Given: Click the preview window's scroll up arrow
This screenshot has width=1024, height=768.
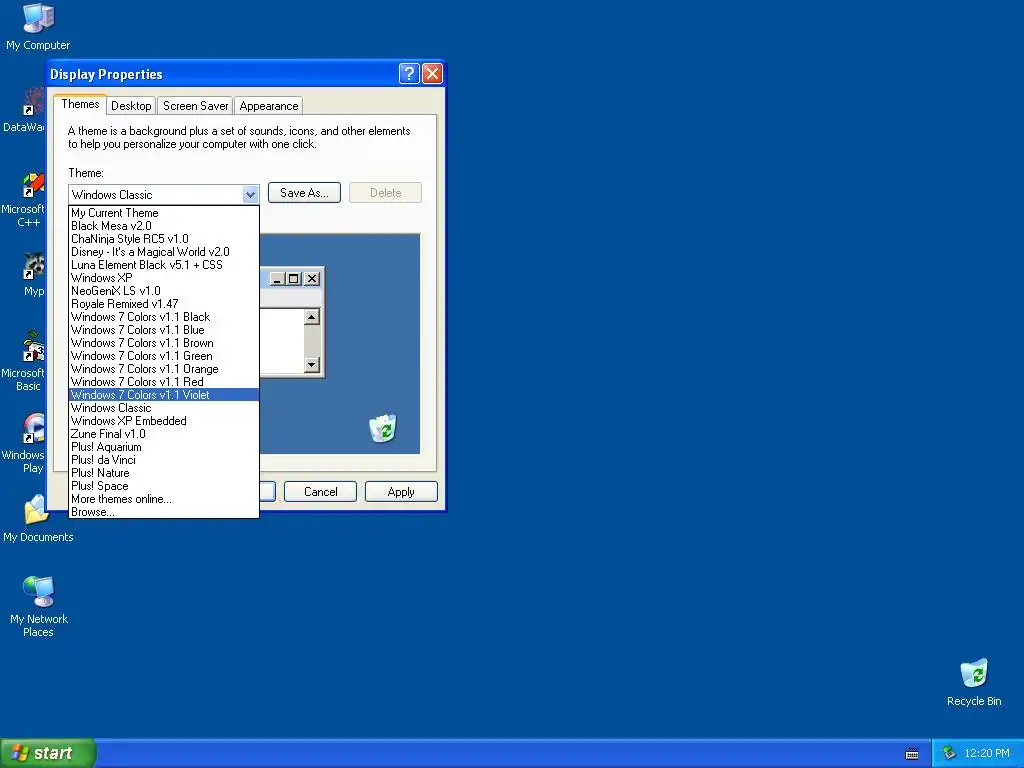Looking at the screenshot, I should pos(312,317).
